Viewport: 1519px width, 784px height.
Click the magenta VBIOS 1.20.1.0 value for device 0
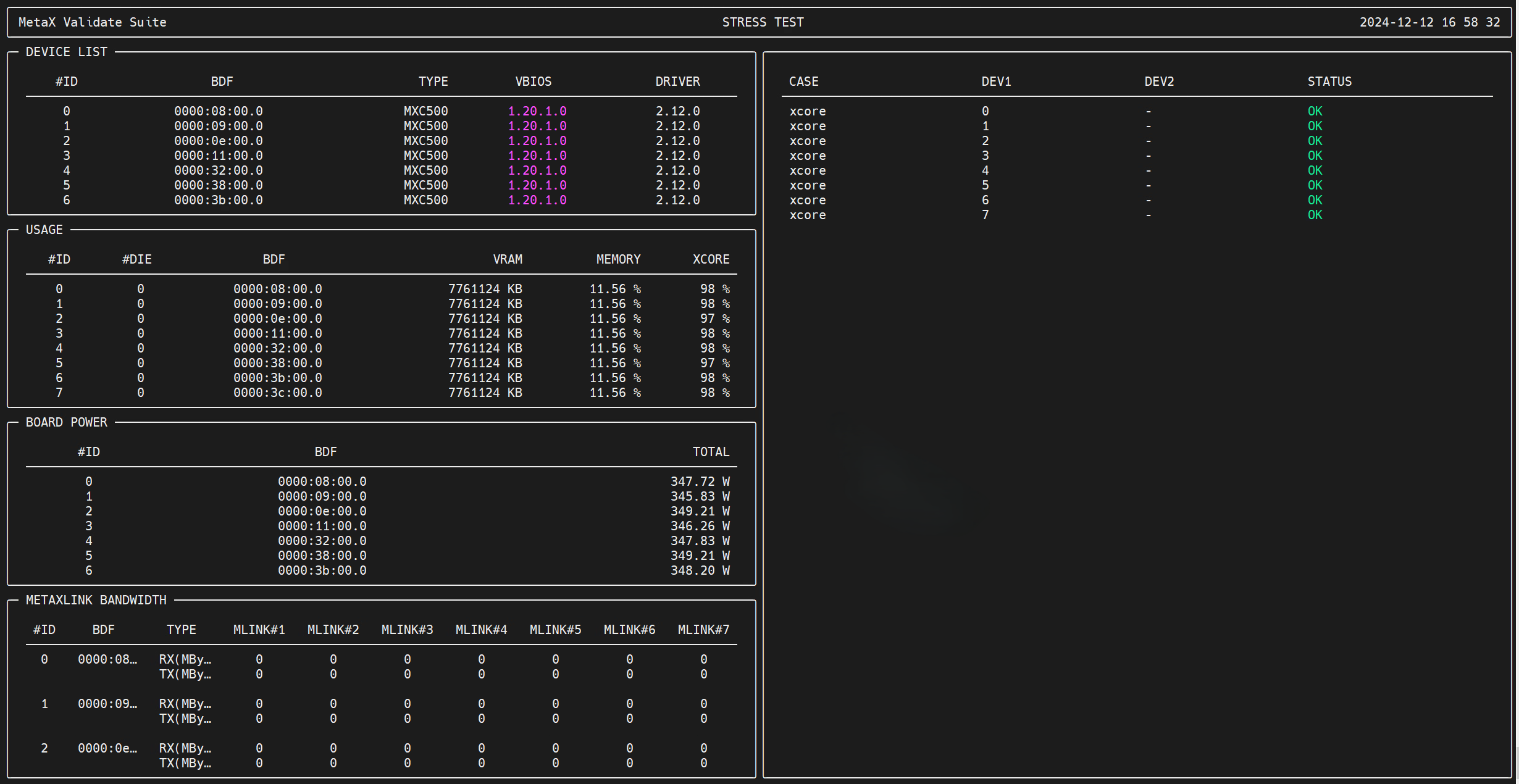537,111
